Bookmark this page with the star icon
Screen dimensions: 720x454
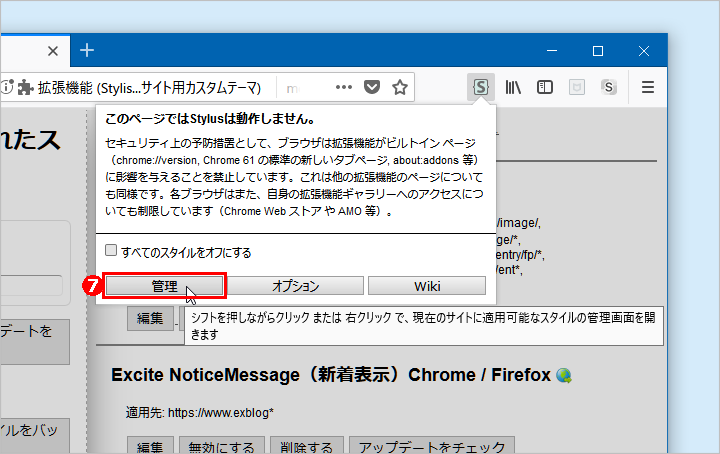(x=400, y=87)
